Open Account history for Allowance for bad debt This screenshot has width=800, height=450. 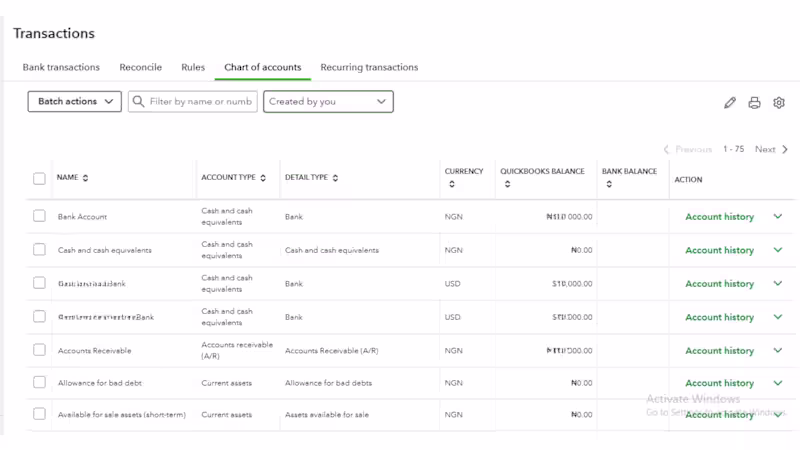tap(719, 383)
